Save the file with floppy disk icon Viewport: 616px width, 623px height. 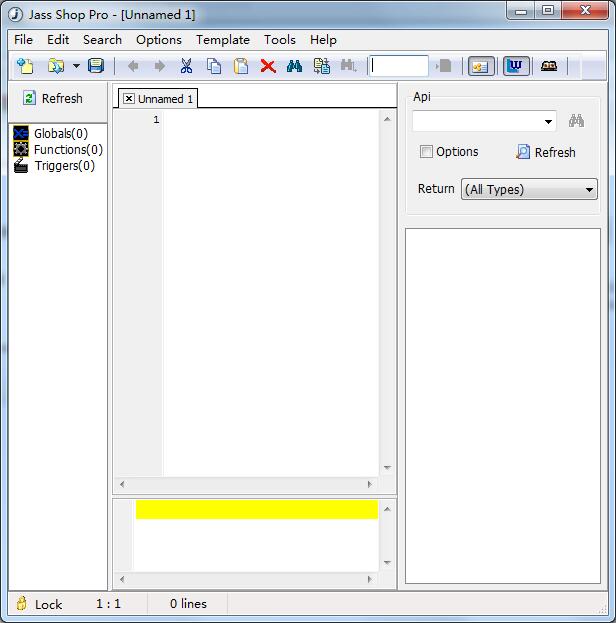point(96,66)
